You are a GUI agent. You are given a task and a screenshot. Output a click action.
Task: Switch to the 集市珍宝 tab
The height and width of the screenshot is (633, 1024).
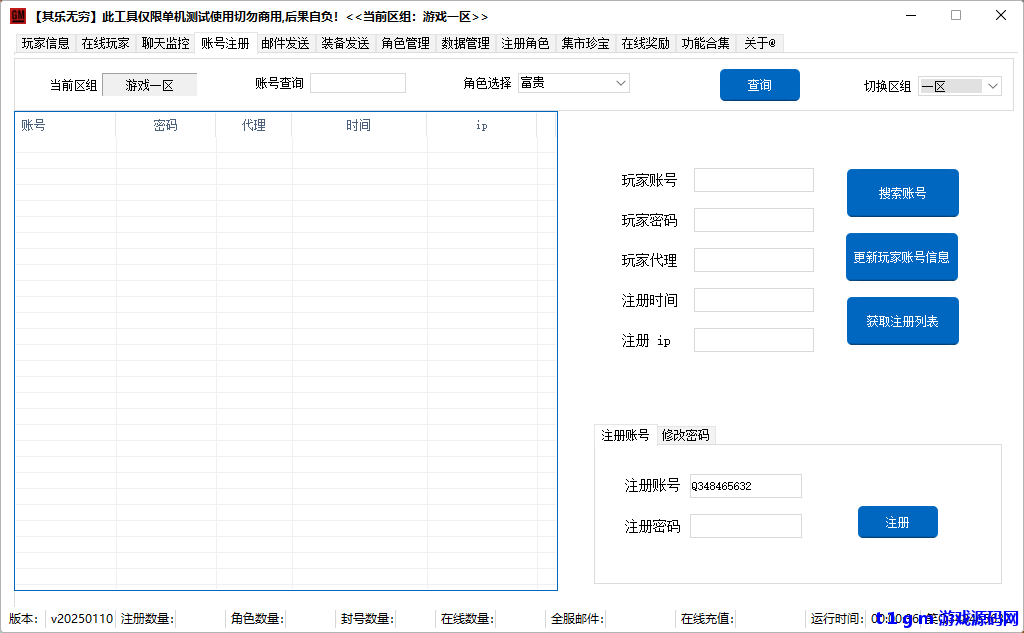click(x=585, y=43)
